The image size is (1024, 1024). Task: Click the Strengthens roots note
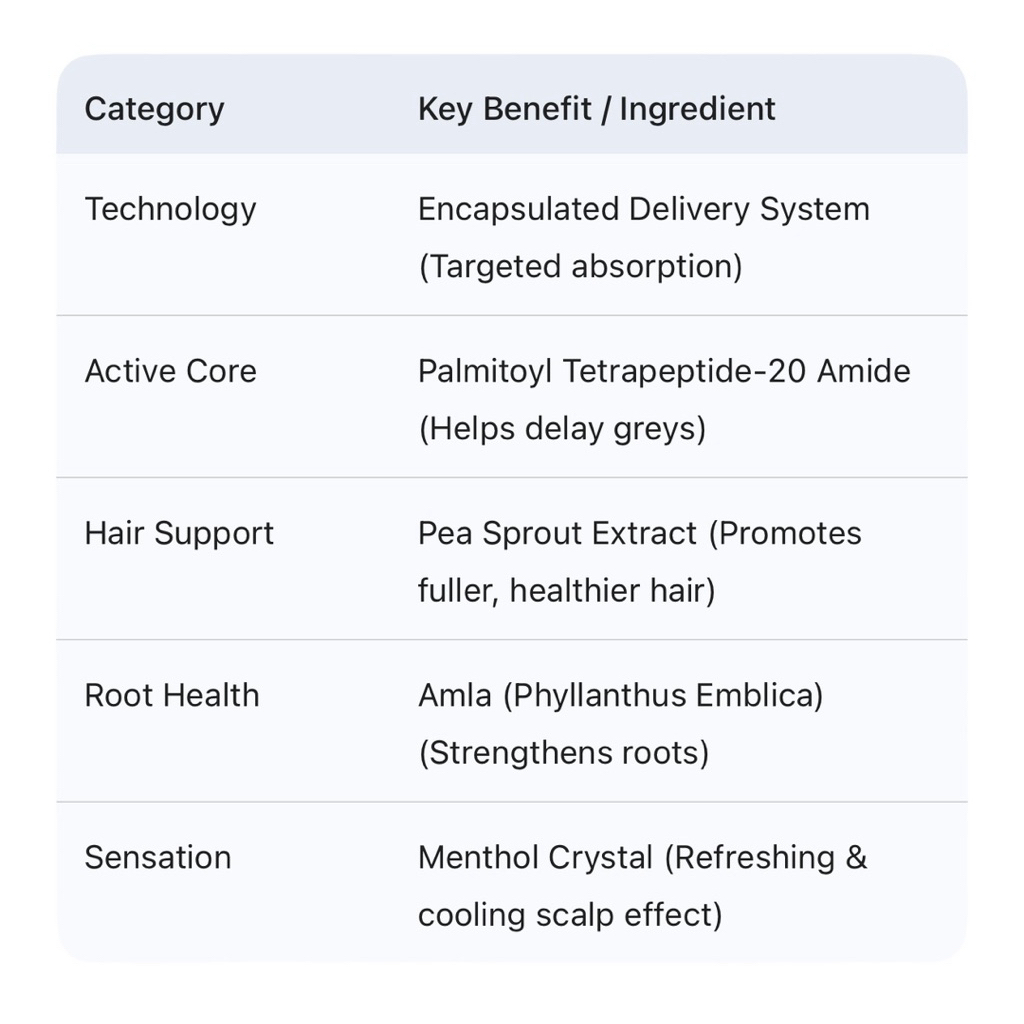[563, 753]
